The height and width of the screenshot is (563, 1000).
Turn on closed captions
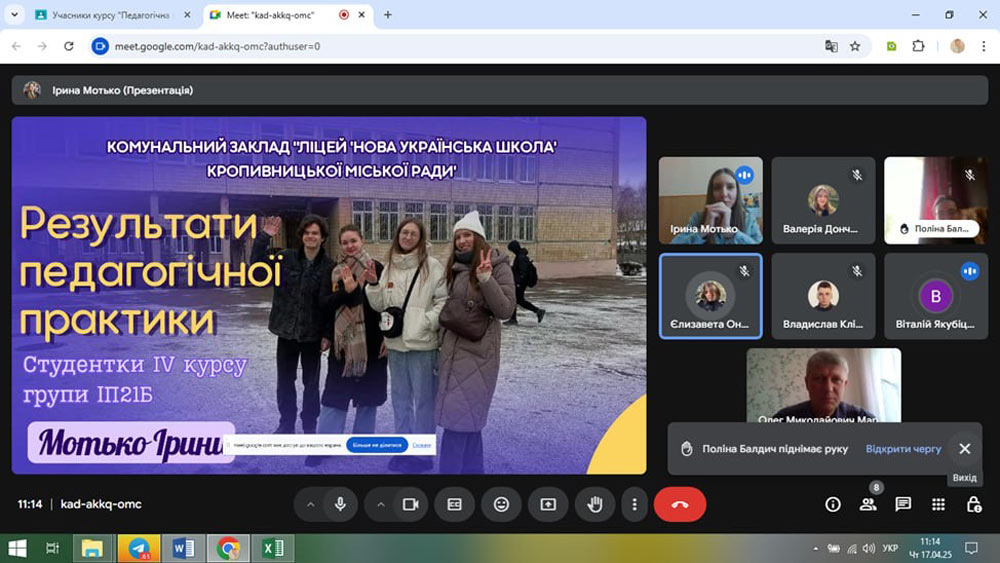click(455, 505)
